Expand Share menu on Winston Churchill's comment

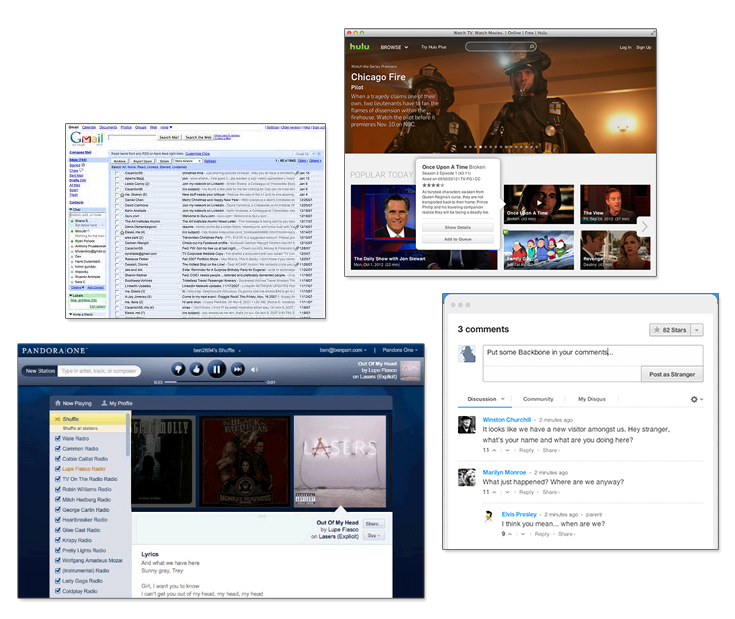coord(551,450)
